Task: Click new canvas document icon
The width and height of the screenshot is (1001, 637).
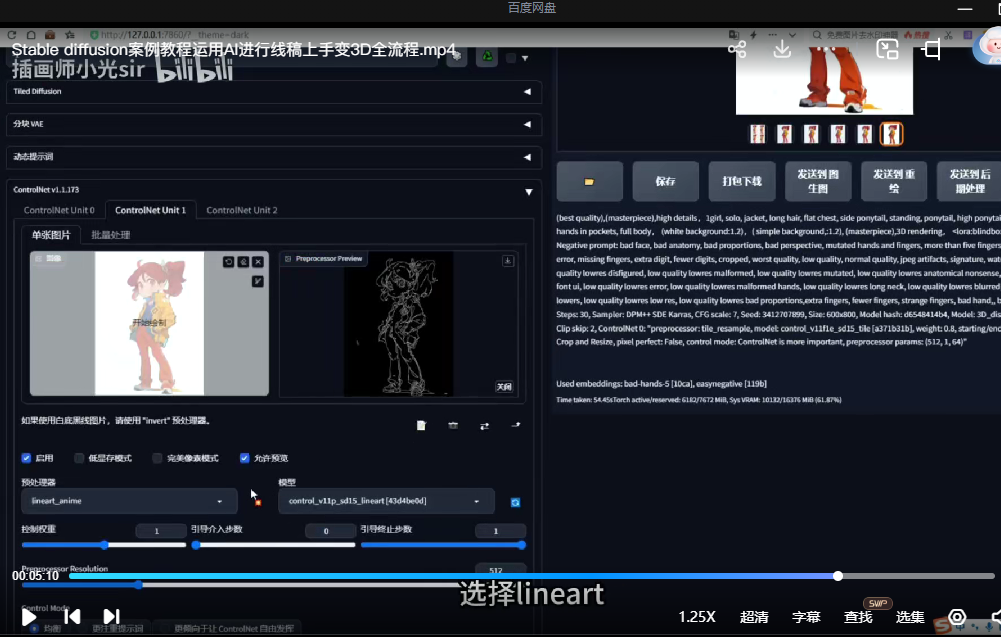Action: tap(421, 426)
